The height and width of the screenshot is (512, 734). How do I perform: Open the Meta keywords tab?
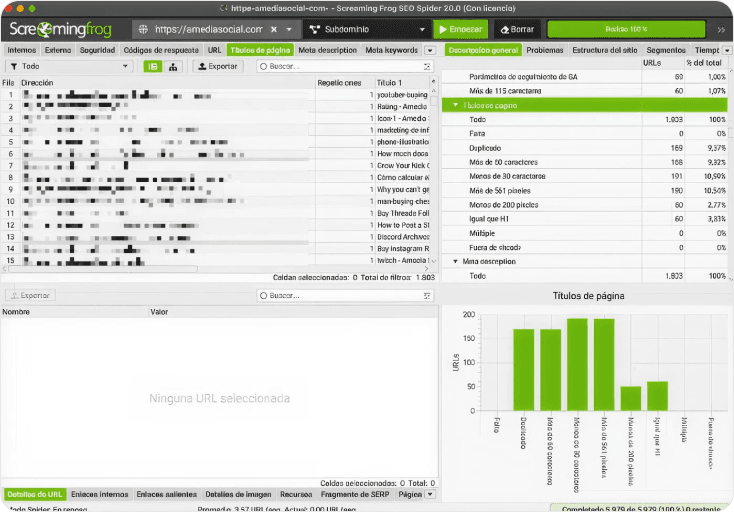click(x=392, y=50)
